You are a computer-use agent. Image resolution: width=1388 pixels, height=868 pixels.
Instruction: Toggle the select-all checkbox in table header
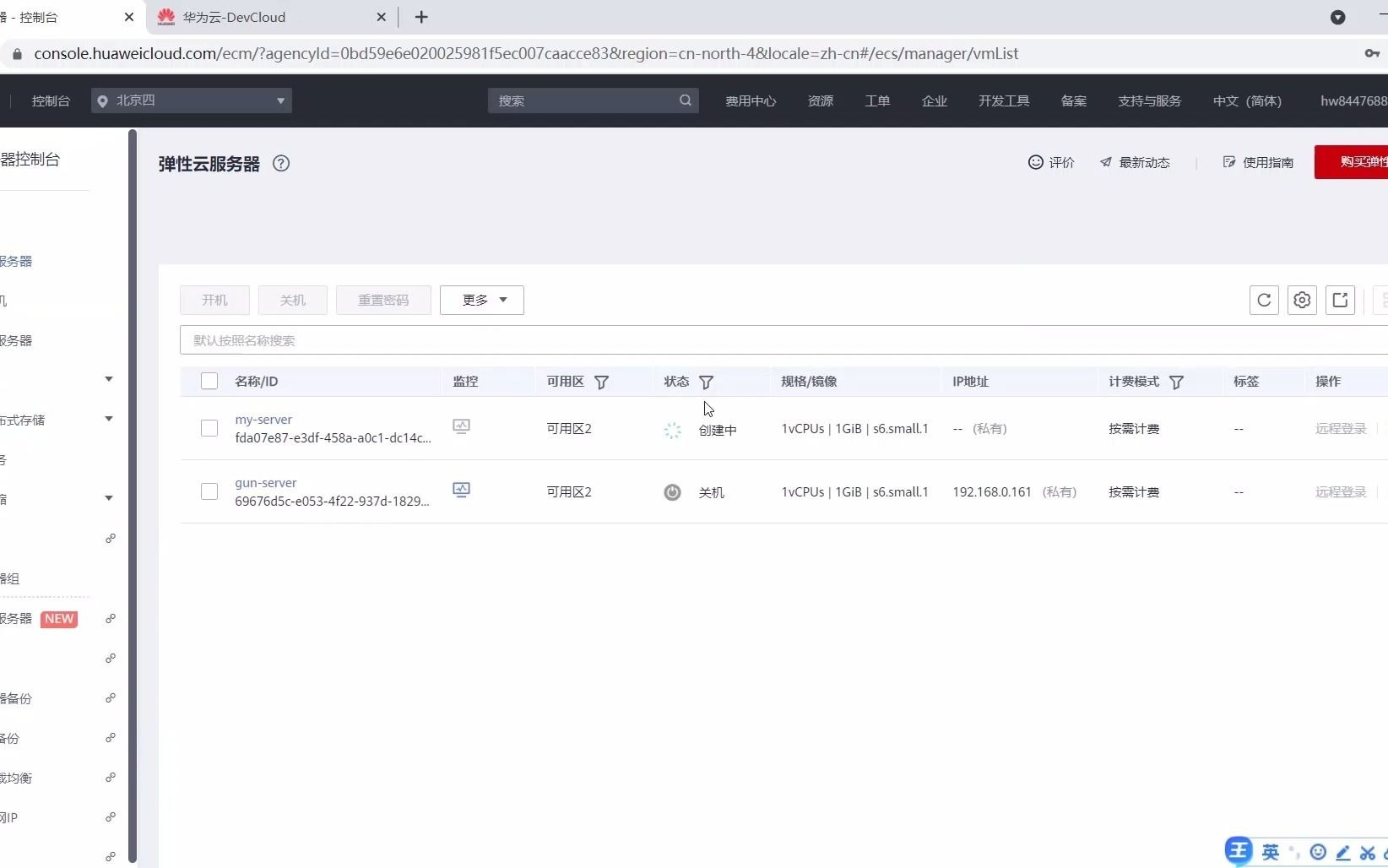click(209, 381)
